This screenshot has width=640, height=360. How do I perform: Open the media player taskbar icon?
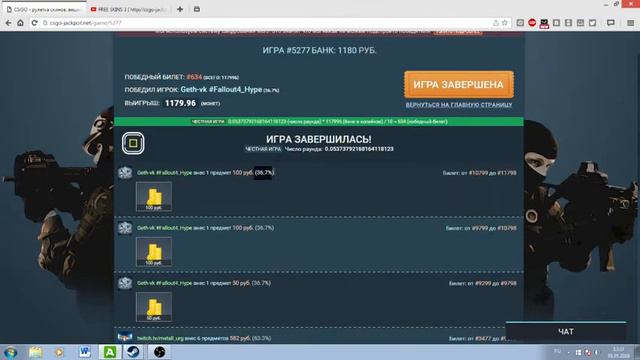pyautogui.click(x=59, y=352)
